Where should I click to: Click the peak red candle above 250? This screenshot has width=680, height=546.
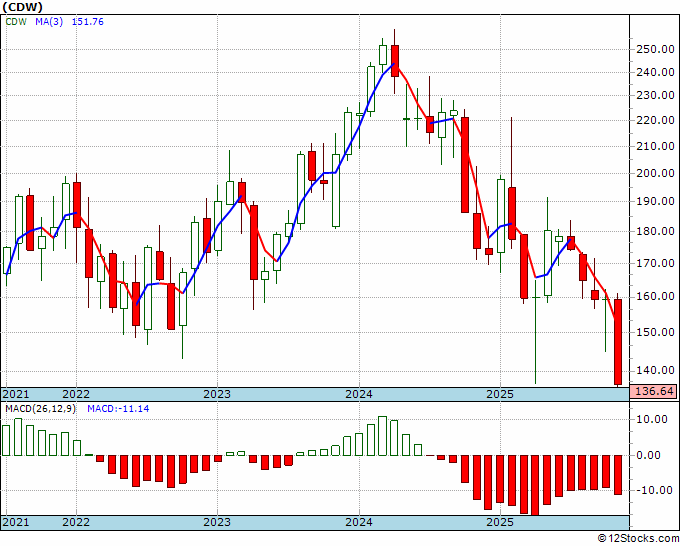coord(395,61)
